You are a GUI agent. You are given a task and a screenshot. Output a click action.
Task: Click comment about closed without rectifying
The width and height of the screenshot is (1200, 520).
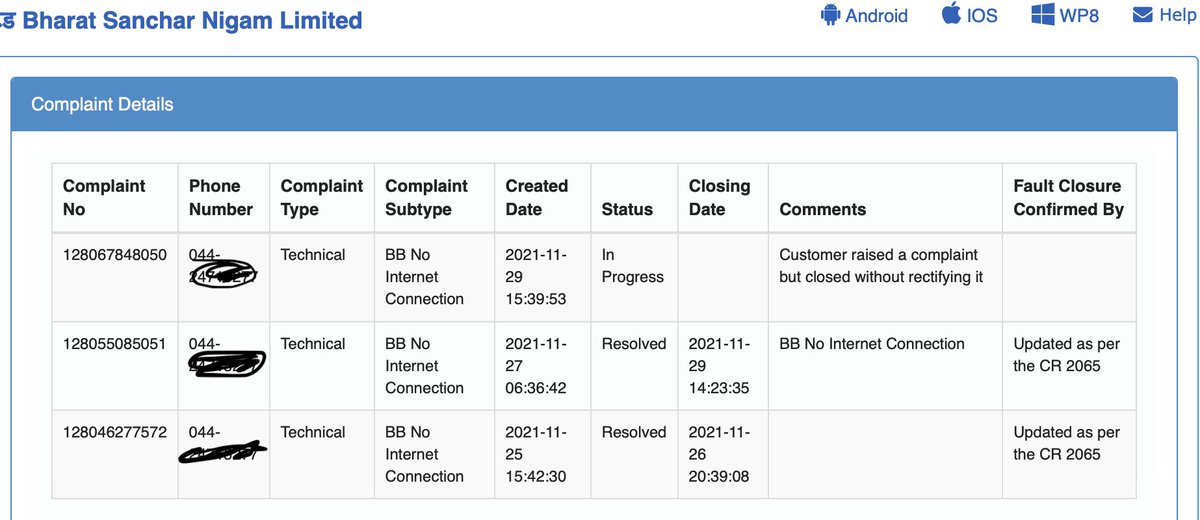(882, 266)
